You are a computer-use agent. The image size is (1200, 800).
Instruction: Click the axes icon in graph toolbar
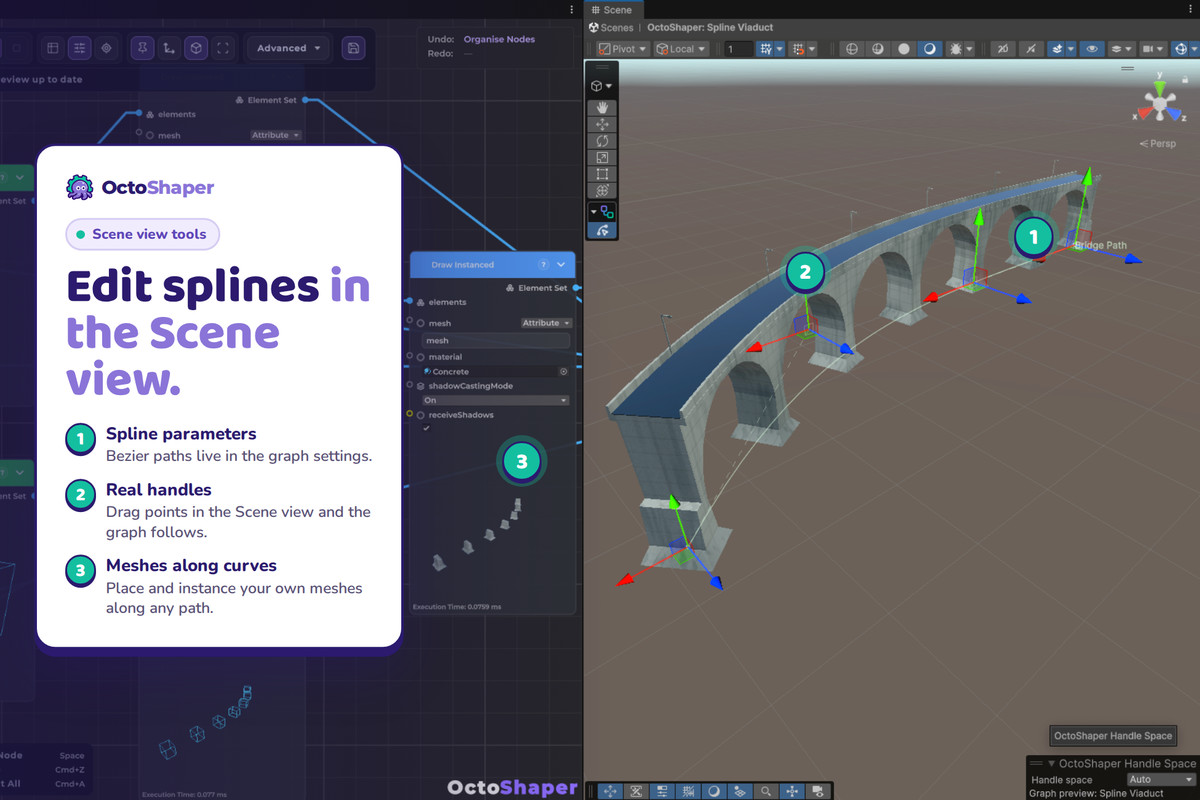click(x=169, y=48)
